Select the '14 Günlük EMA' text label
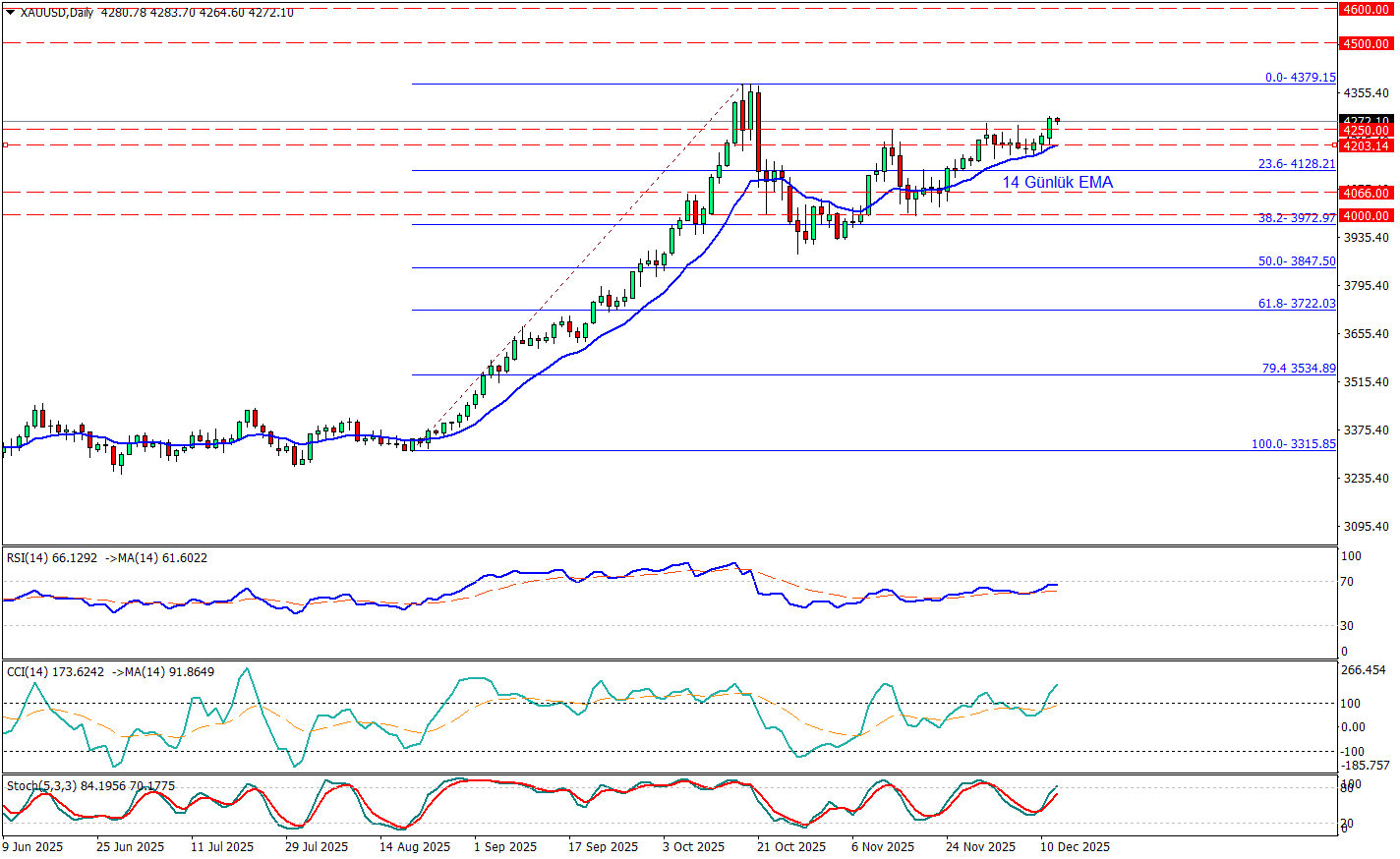Image resolution: width=1400 pixels, height=859 pixels. pyautogui.click(x=1057, y=182)
